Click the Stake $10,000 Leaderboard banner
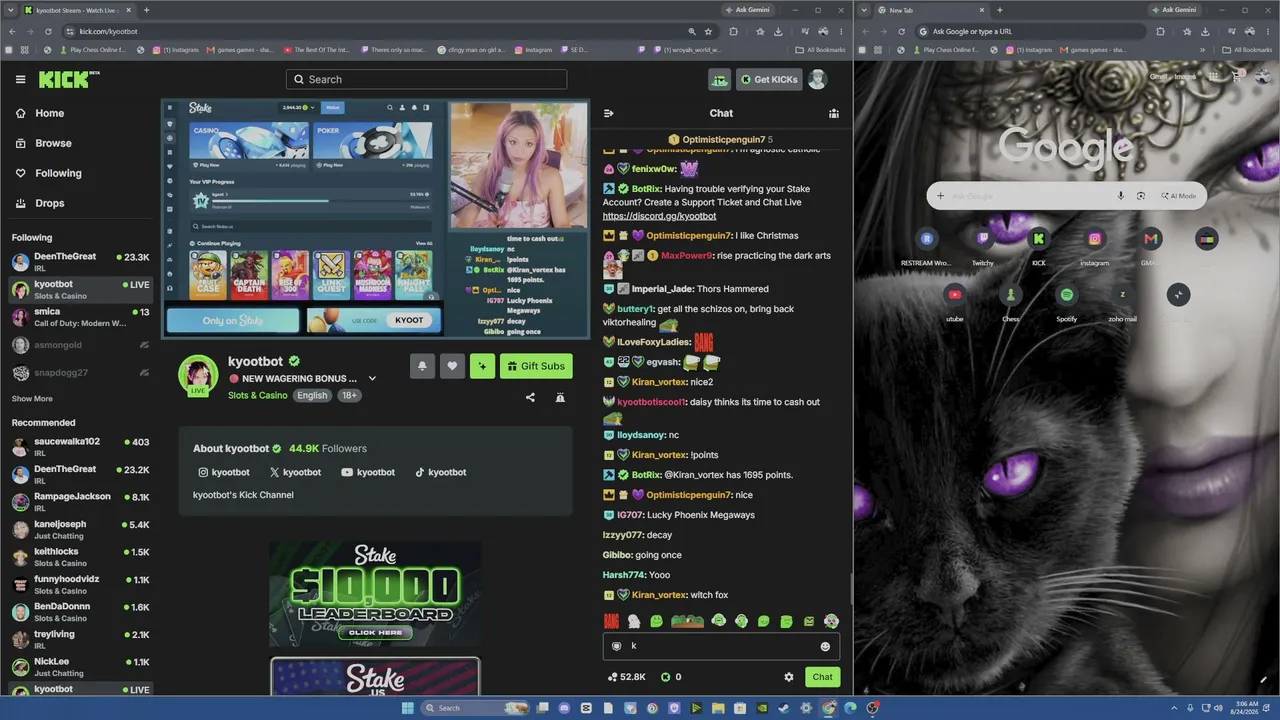Viewport: 1280px width, 720px height. point(375,594)
